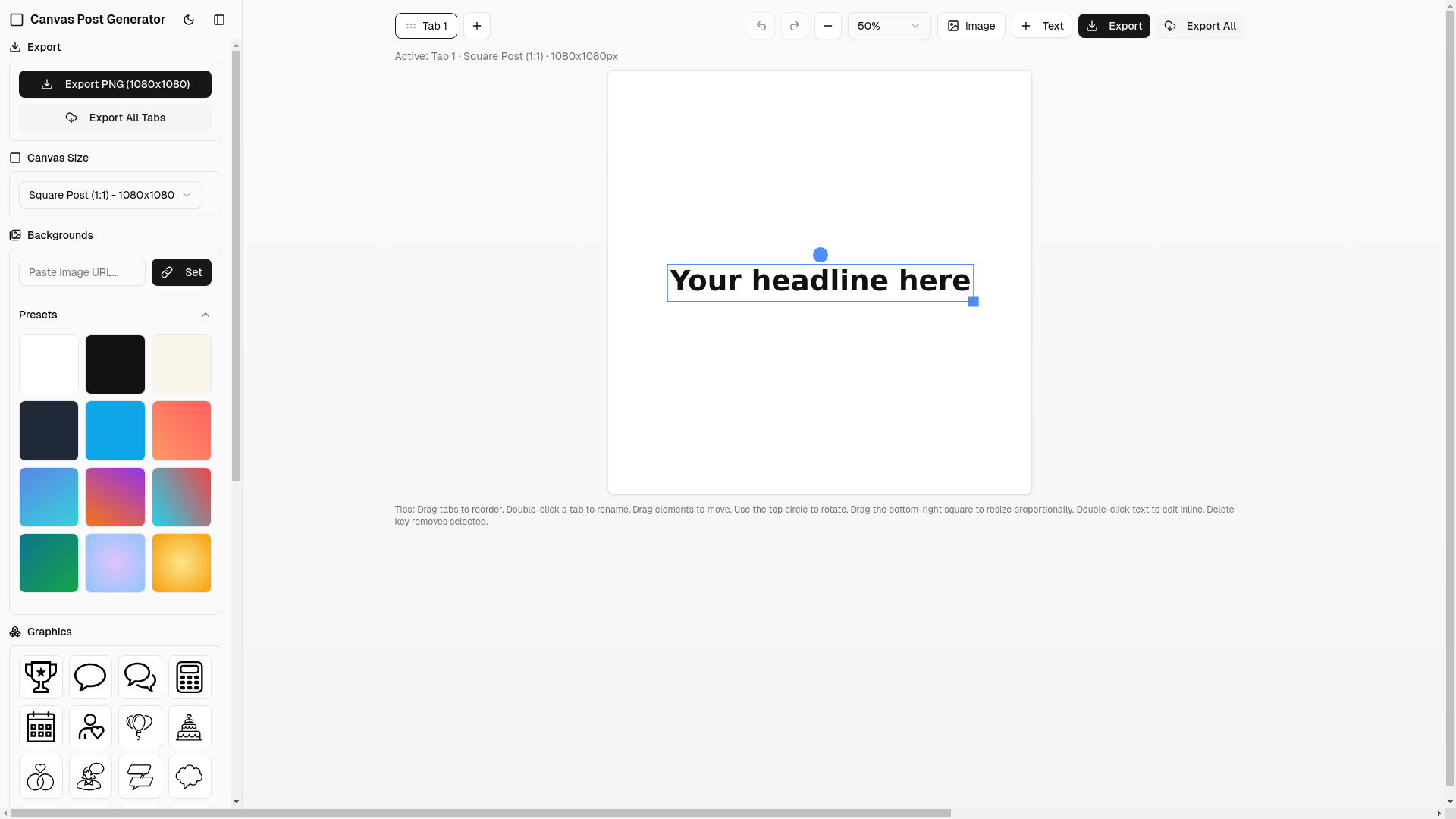The height and width of the screenshot is (819, 1456).
Task: Add a Text element from toolbar
Action: [x=1042, y=26]
